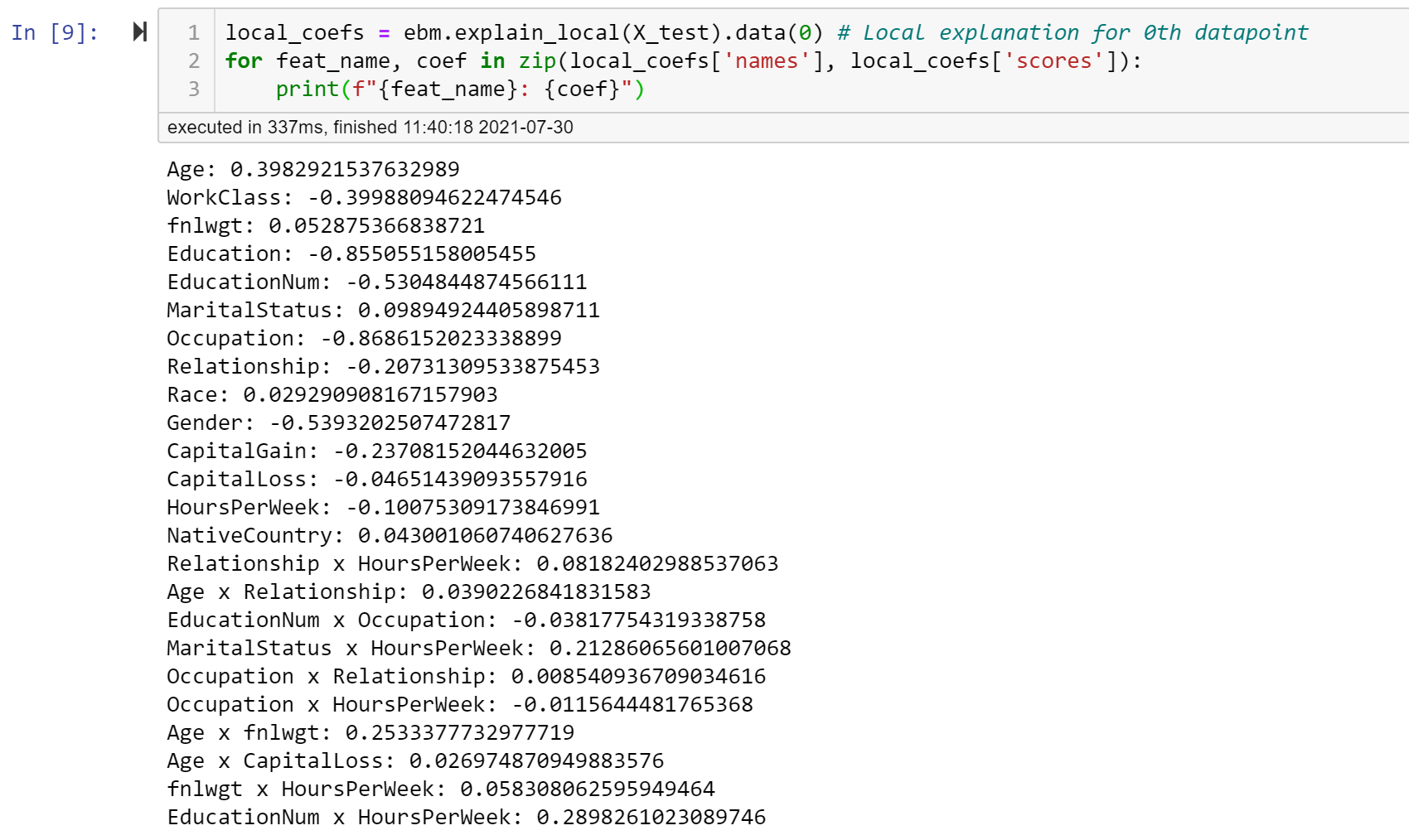
Task: Click the NativeCountry output line
Action: 390,535
